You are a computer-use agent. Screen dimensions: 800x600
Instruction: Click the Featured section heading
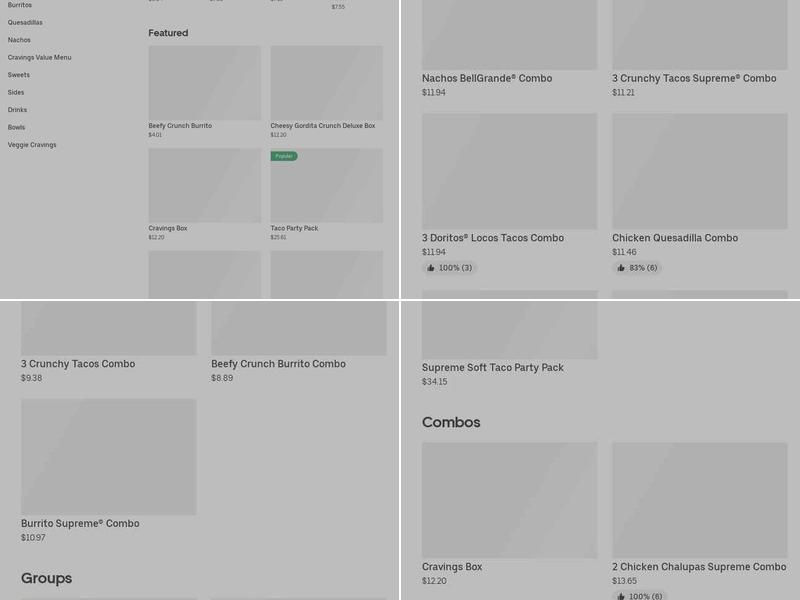[168, 33]
